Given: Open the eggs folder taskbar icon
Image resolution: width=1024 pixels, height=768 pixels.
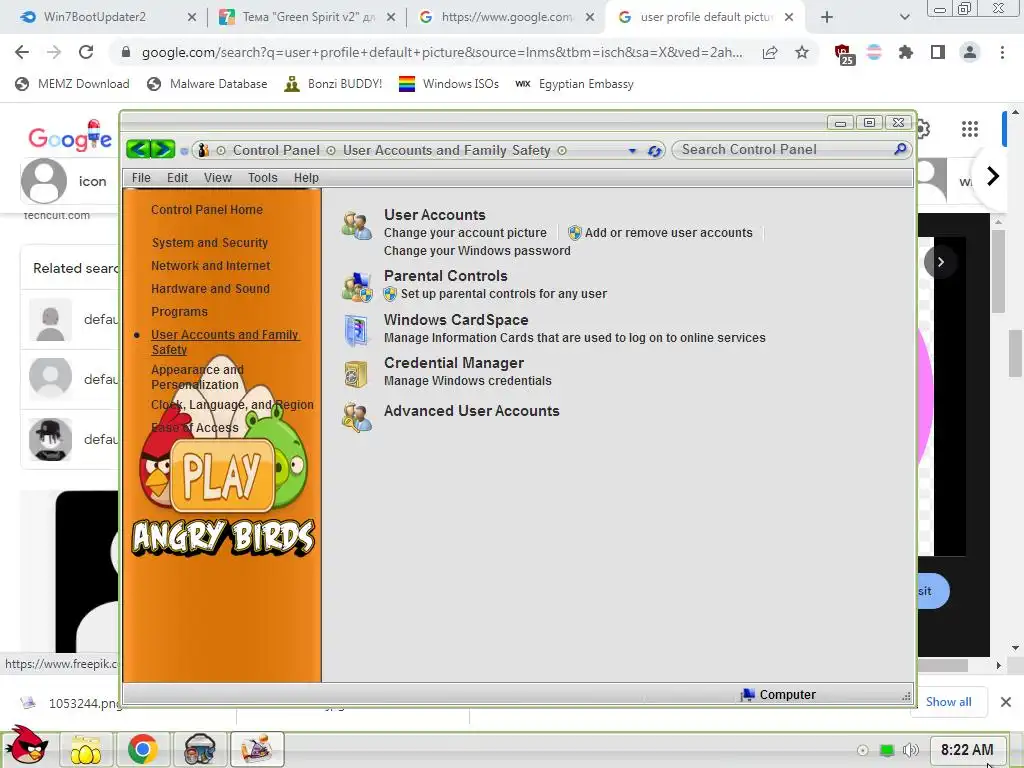Looking at the screenshot, I should (86, 750).
